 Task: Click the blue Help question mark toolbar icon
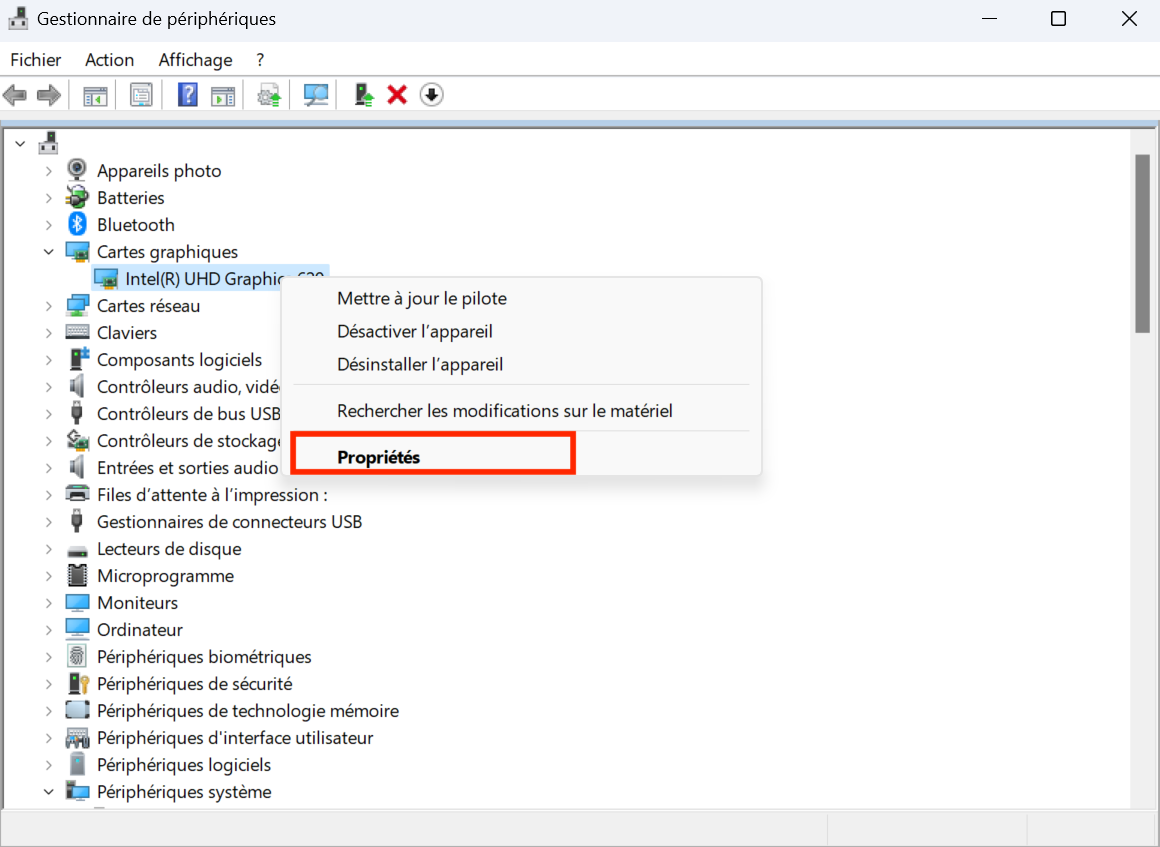pyautogui.click(x=187, y=95)
